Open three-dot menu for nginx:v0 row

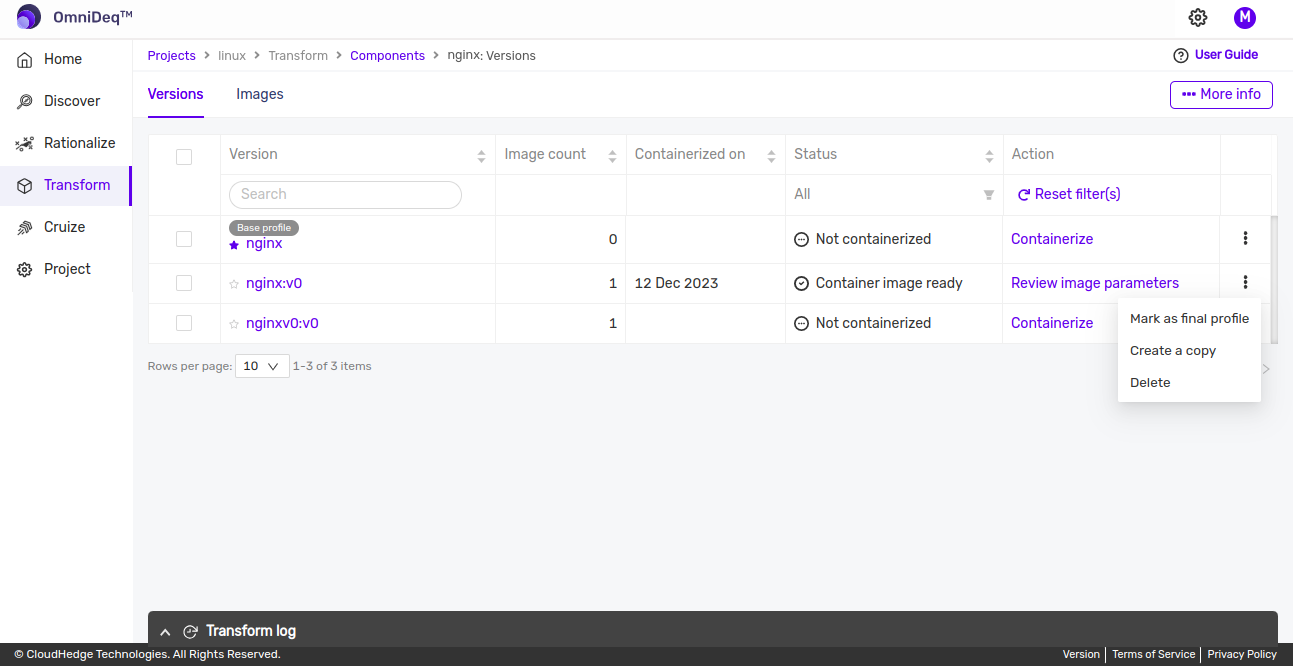1245,282
